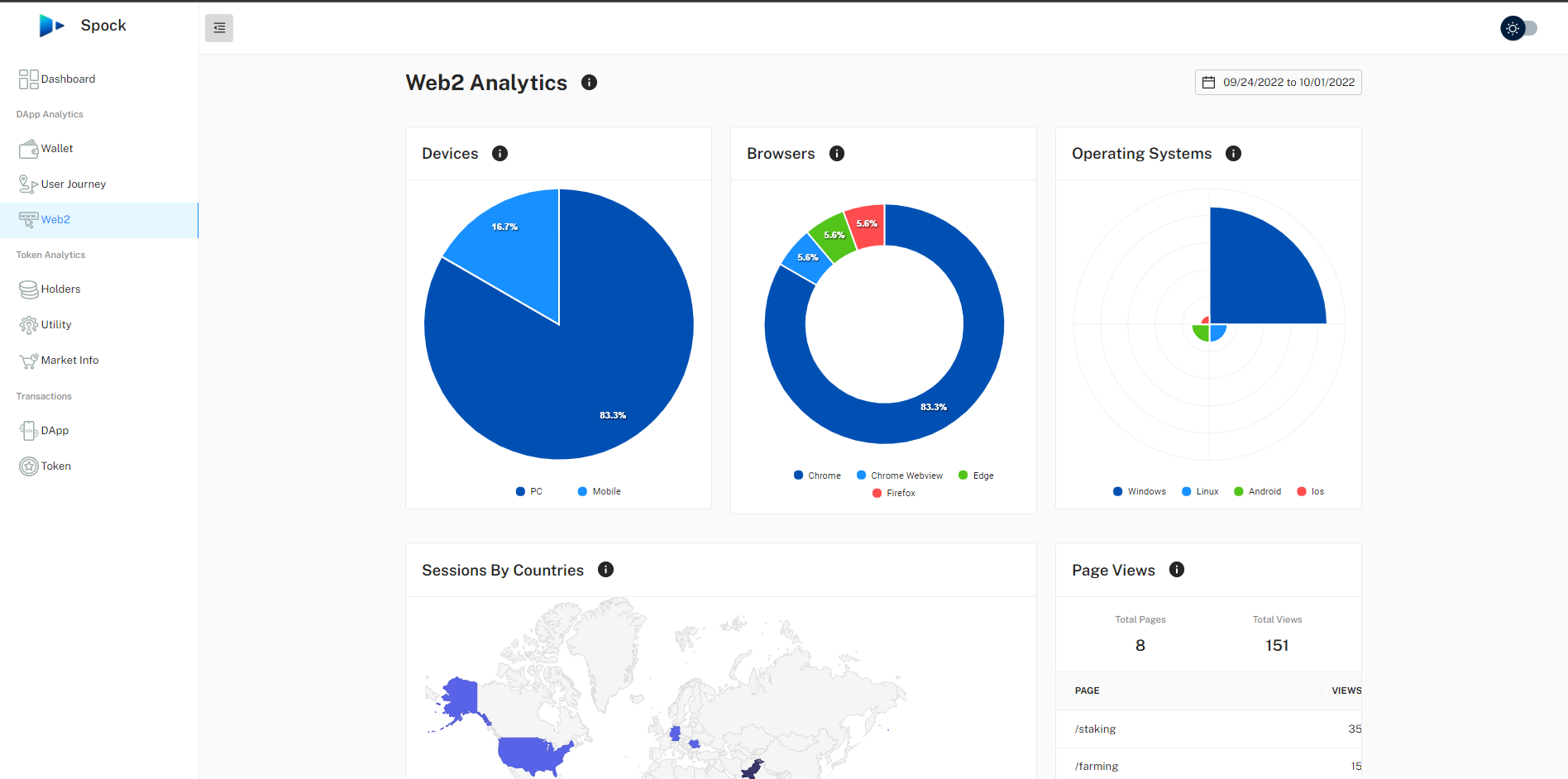1568x779 pixels.
Task: Click the Total Views value 151
Action: [x=1277, y=646]
